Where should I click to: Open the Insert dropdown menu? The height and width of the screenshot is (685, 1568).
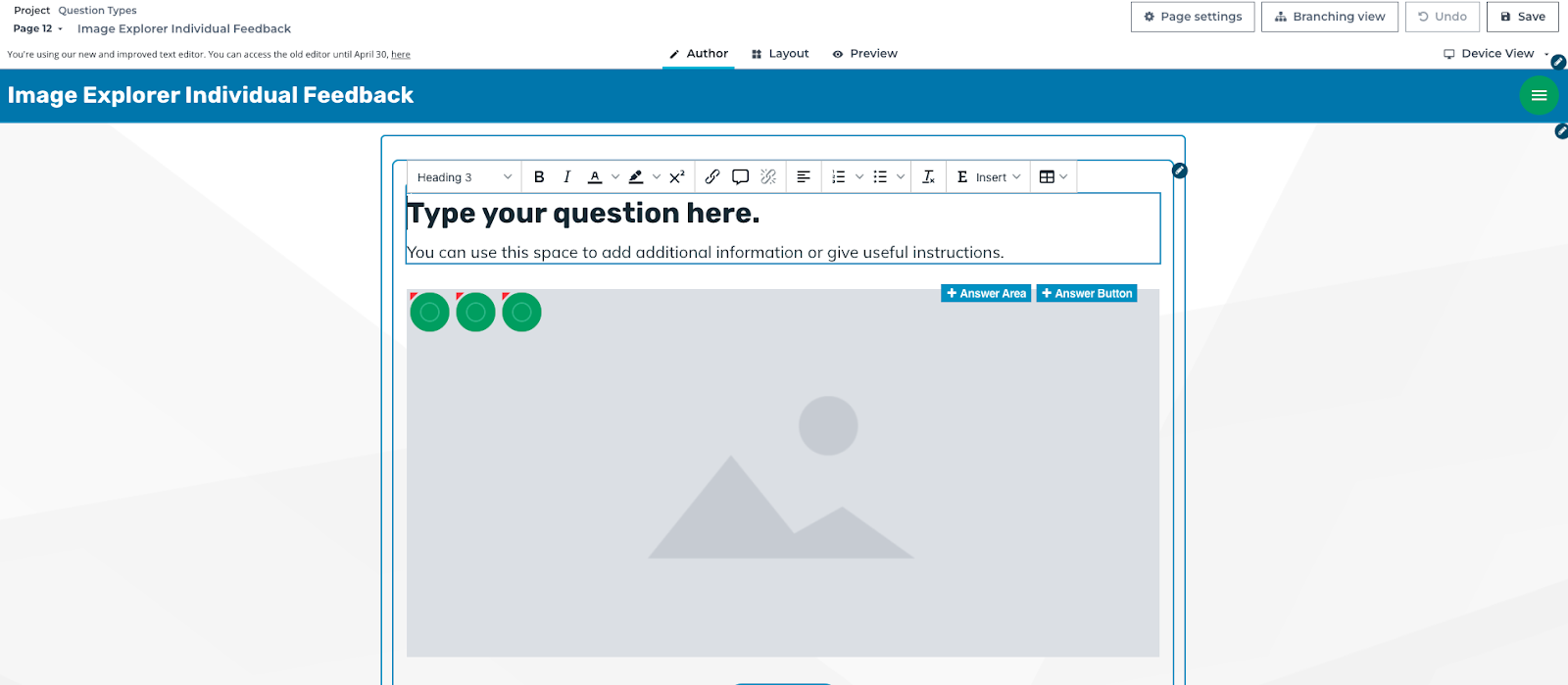(x=989, y=177)
